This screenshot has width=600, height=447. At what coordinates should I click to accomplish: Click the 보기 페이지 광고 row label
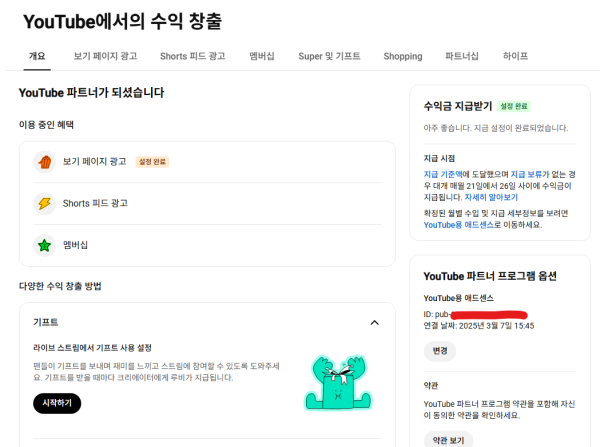[x=95, y=162]
